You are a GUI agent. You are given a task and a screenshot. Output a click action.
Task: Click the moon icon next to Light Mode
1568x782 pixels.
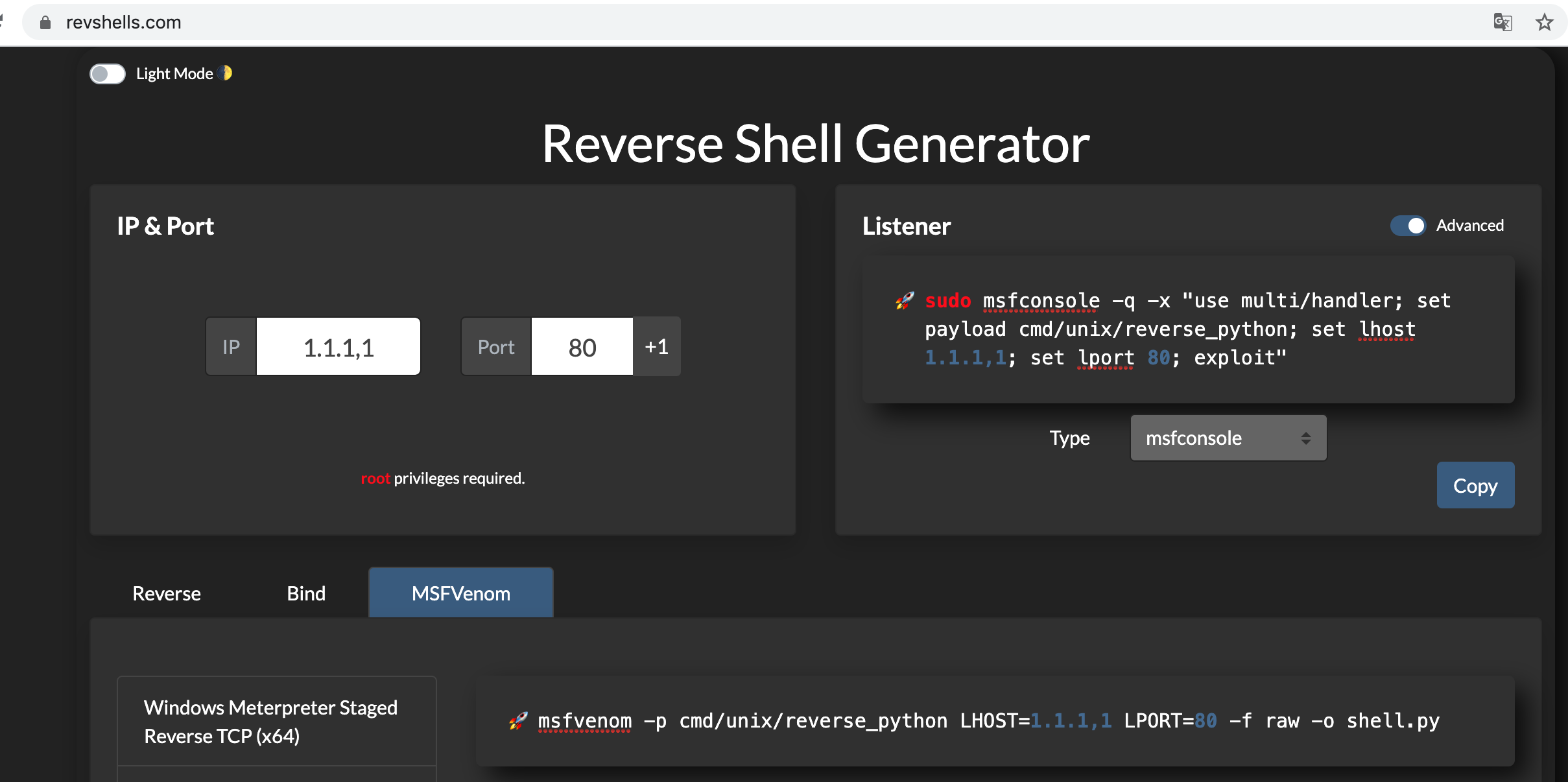(x=226, y=73)
